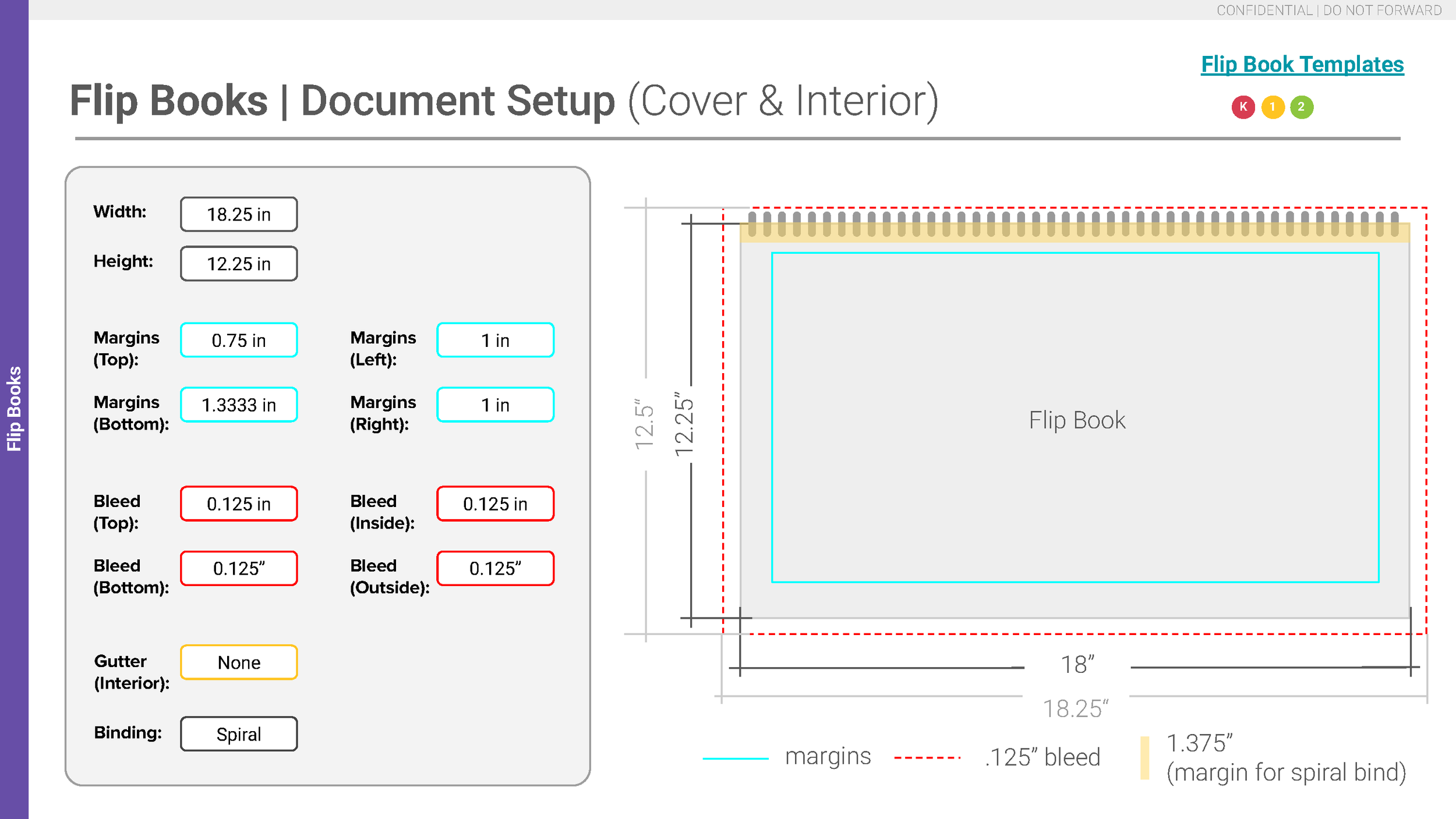
Task: Click the Margins Left 1 in field
Action: [495, 340]
